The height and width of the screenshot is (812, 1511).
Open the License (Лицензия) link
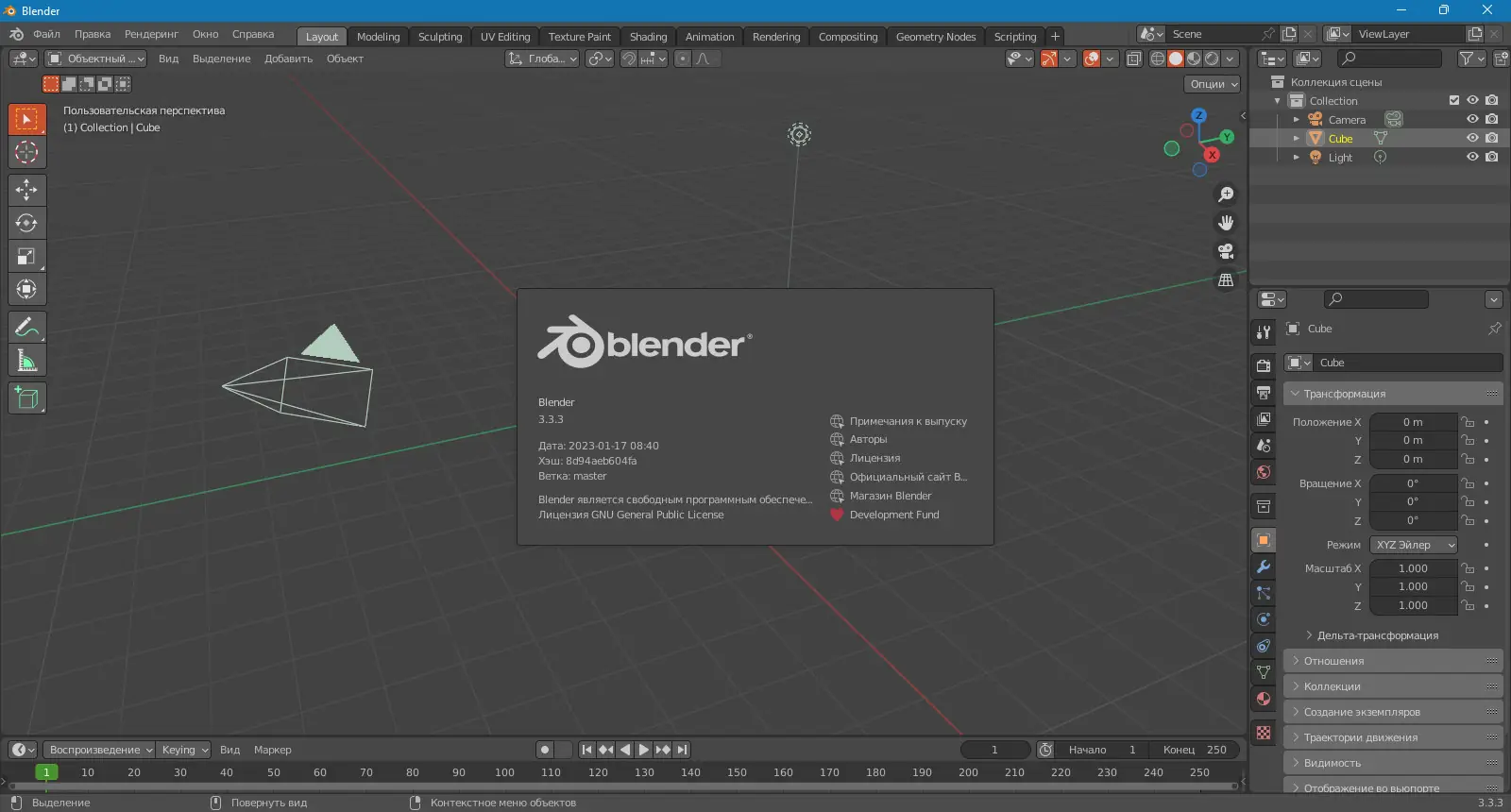865,458
